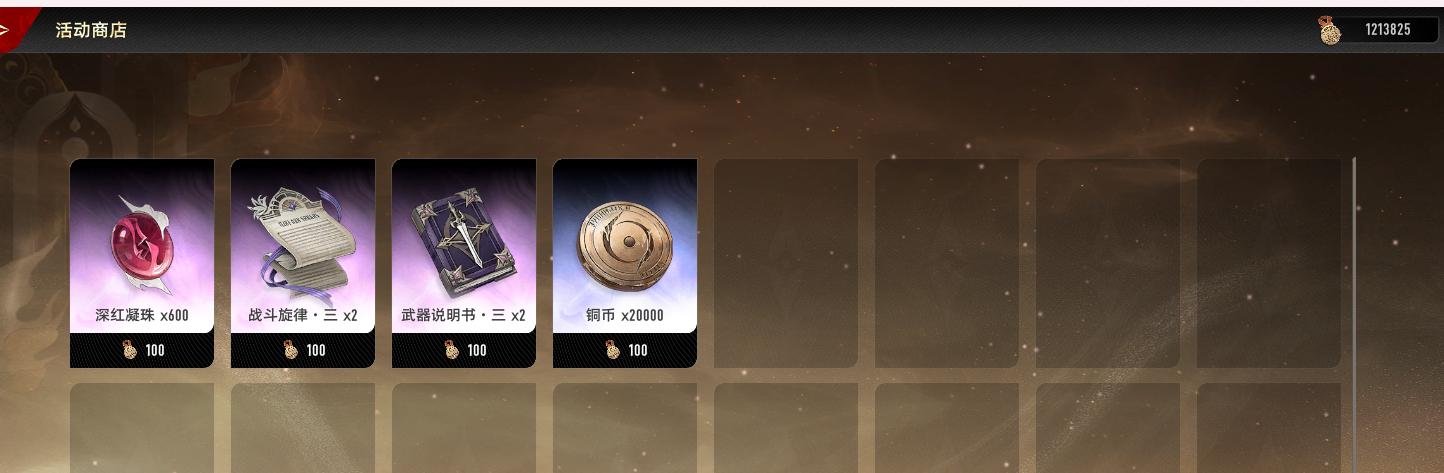This screenshot has width=1444, height=473.
Task: Click the 1213825 currency balance display
Action: pos(1388,30)
